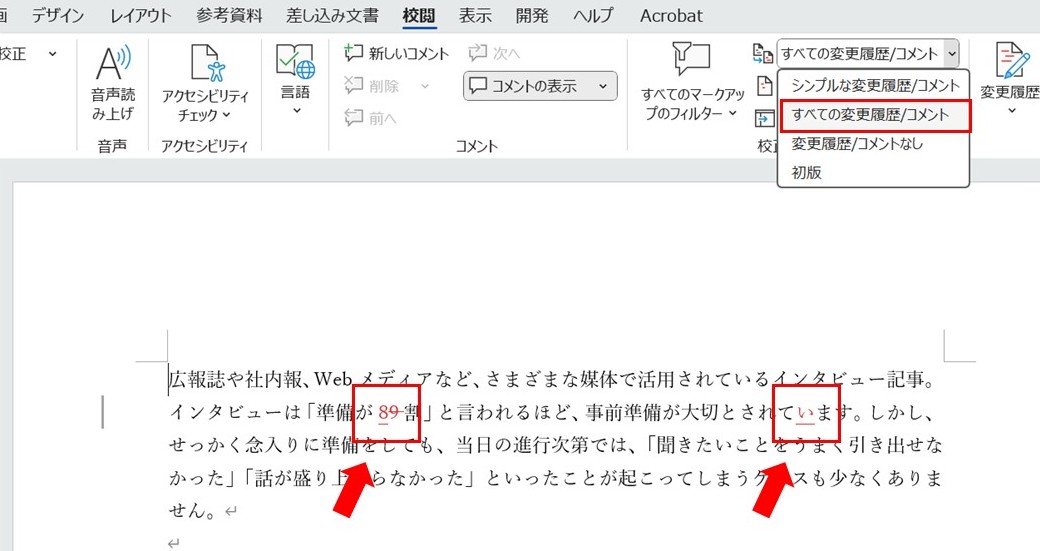Open the 校正 group dropdown arrow
Image resolution: width=1040 pixels, height=551 pixels.
pos(52,54)
